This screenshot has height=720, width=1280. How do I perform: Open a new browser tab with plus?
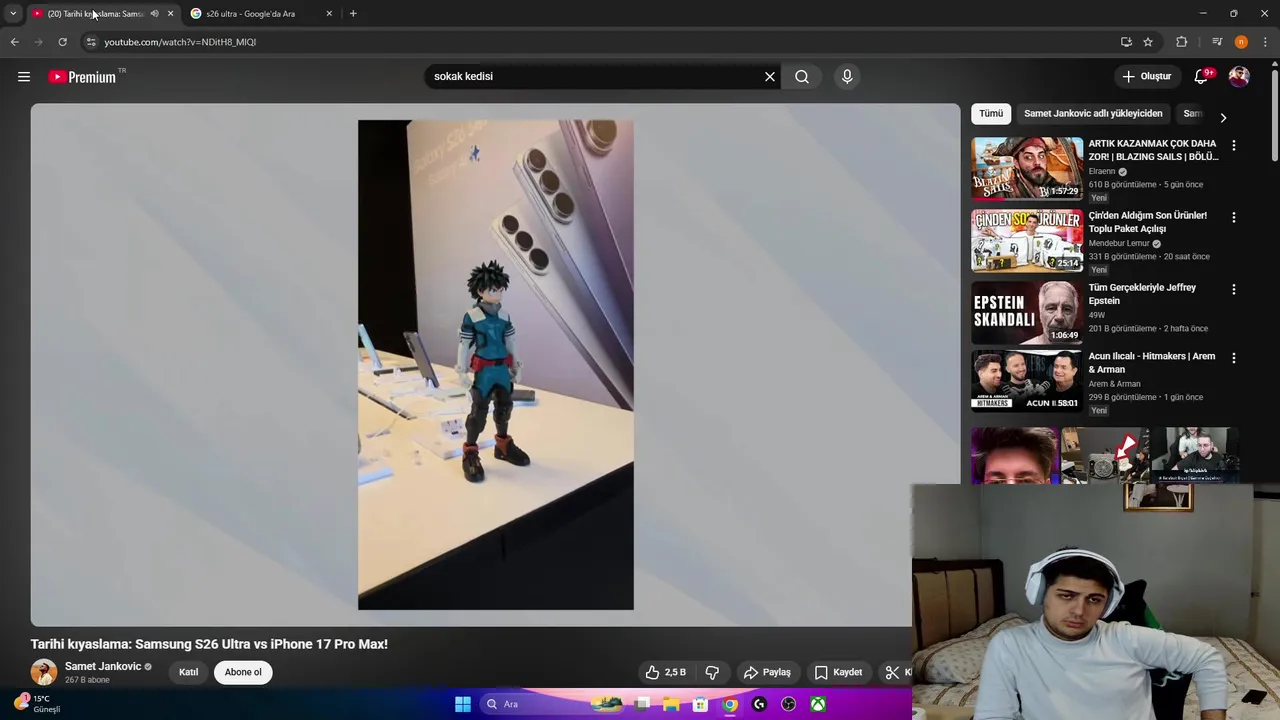click(353, 14)
